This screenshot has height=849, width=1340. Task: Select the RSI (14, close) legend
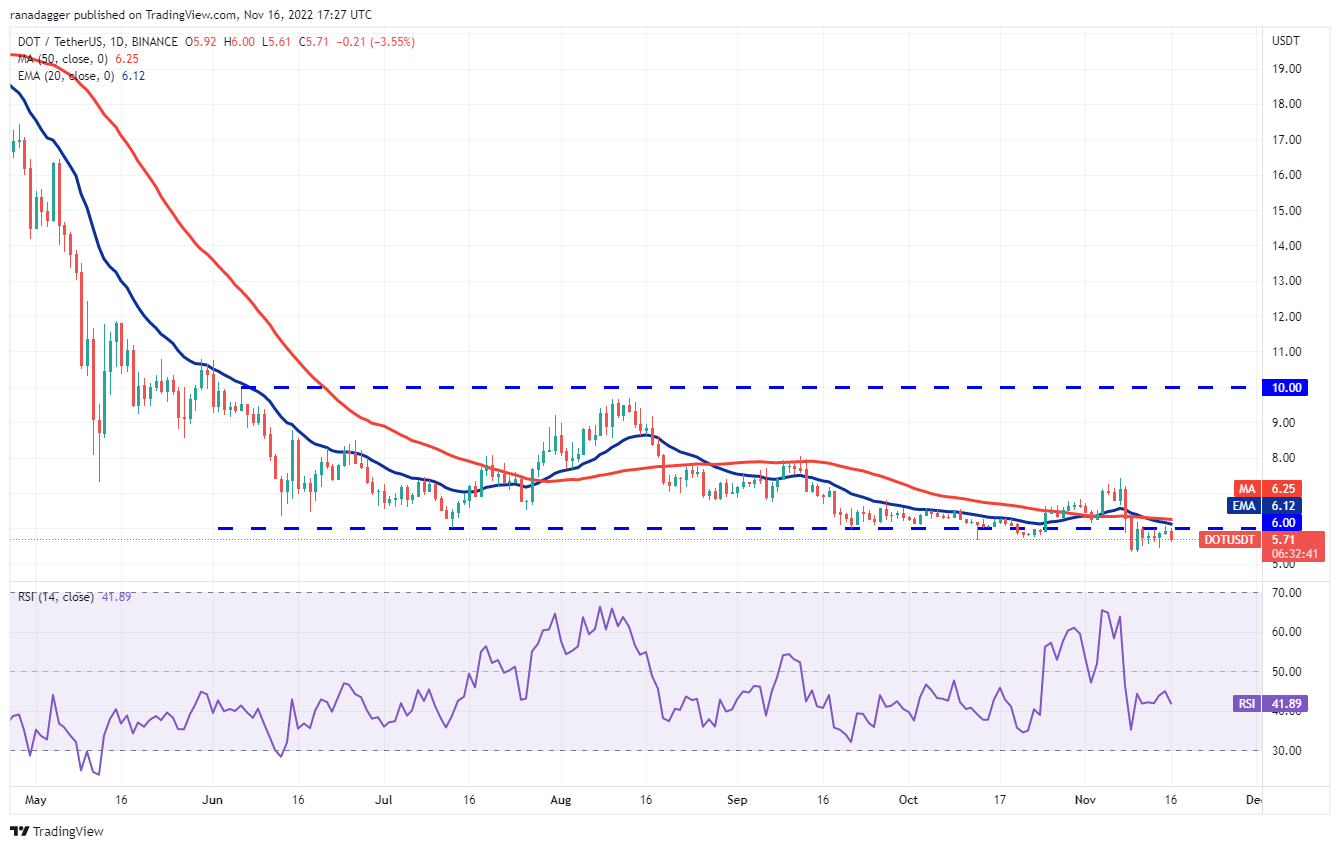click(56, 597)
